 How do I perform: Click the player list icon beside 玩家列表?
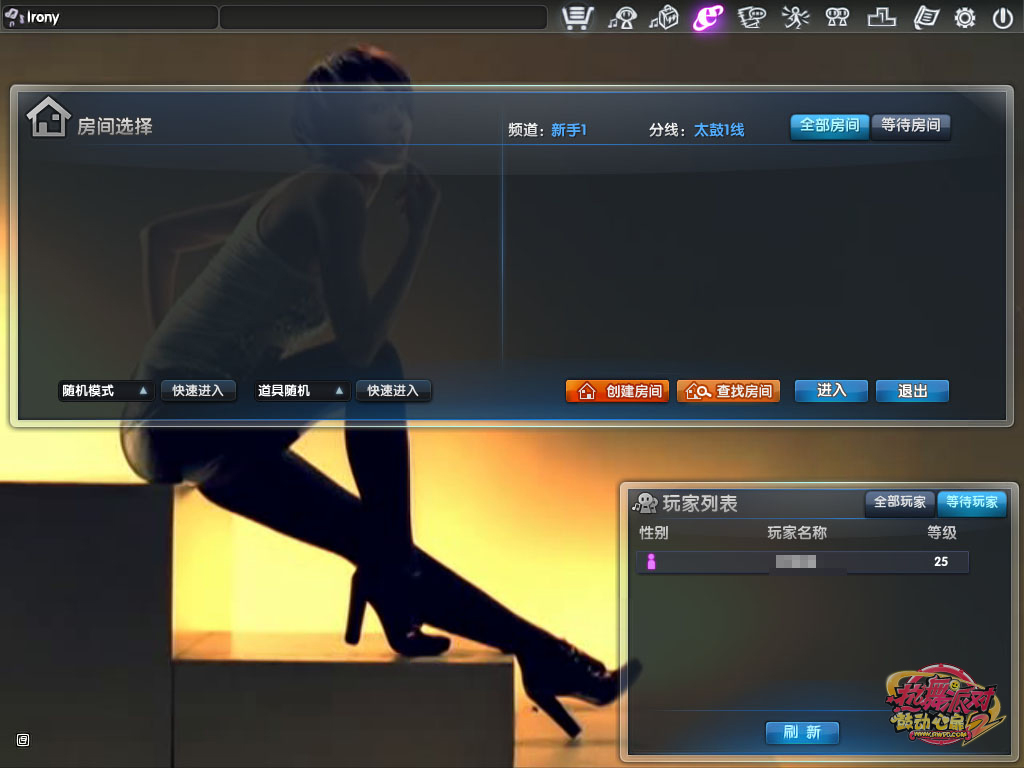pos(645,503)
